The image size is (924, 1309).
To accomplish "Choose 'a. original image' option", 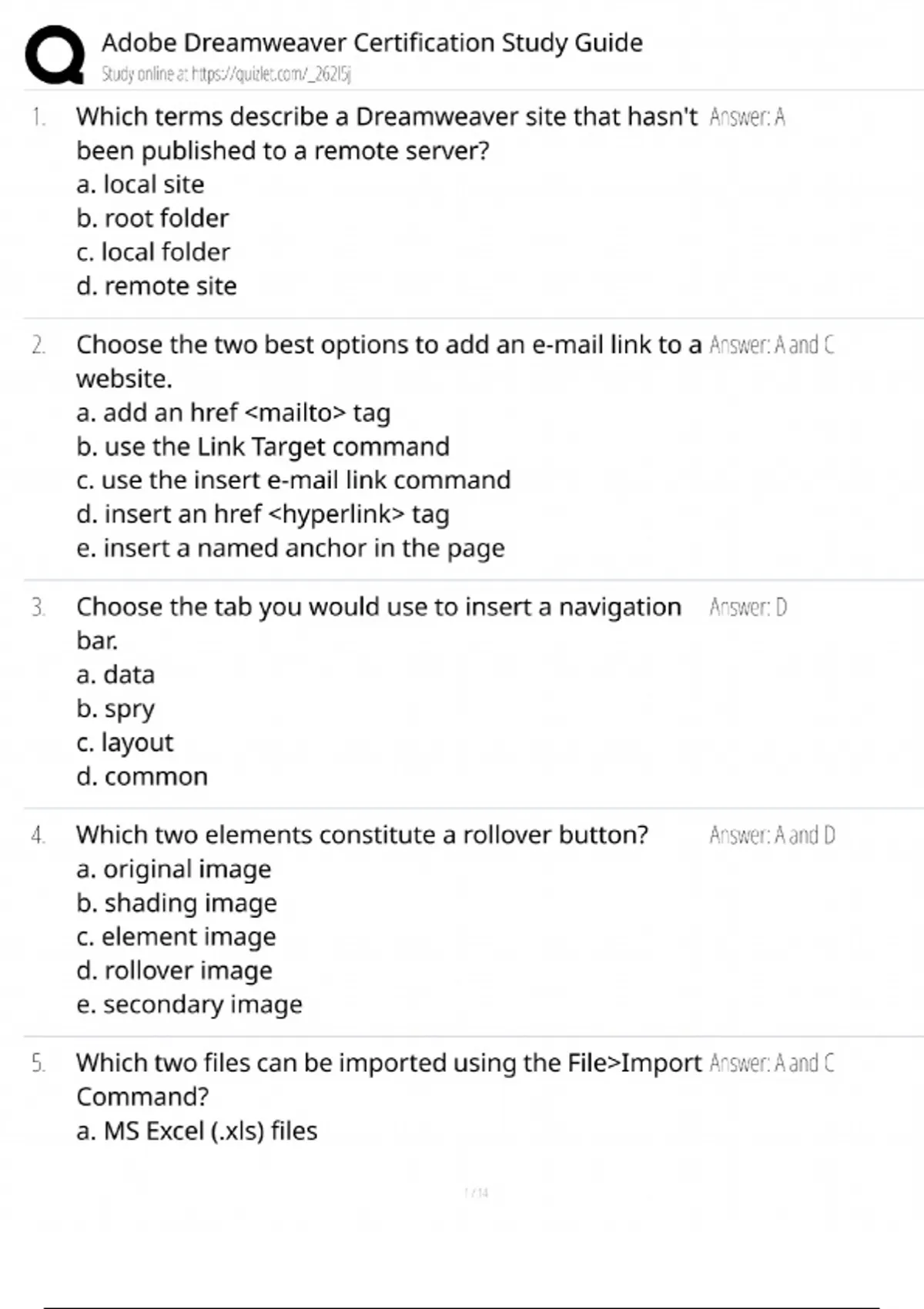I will pos(173,869).
